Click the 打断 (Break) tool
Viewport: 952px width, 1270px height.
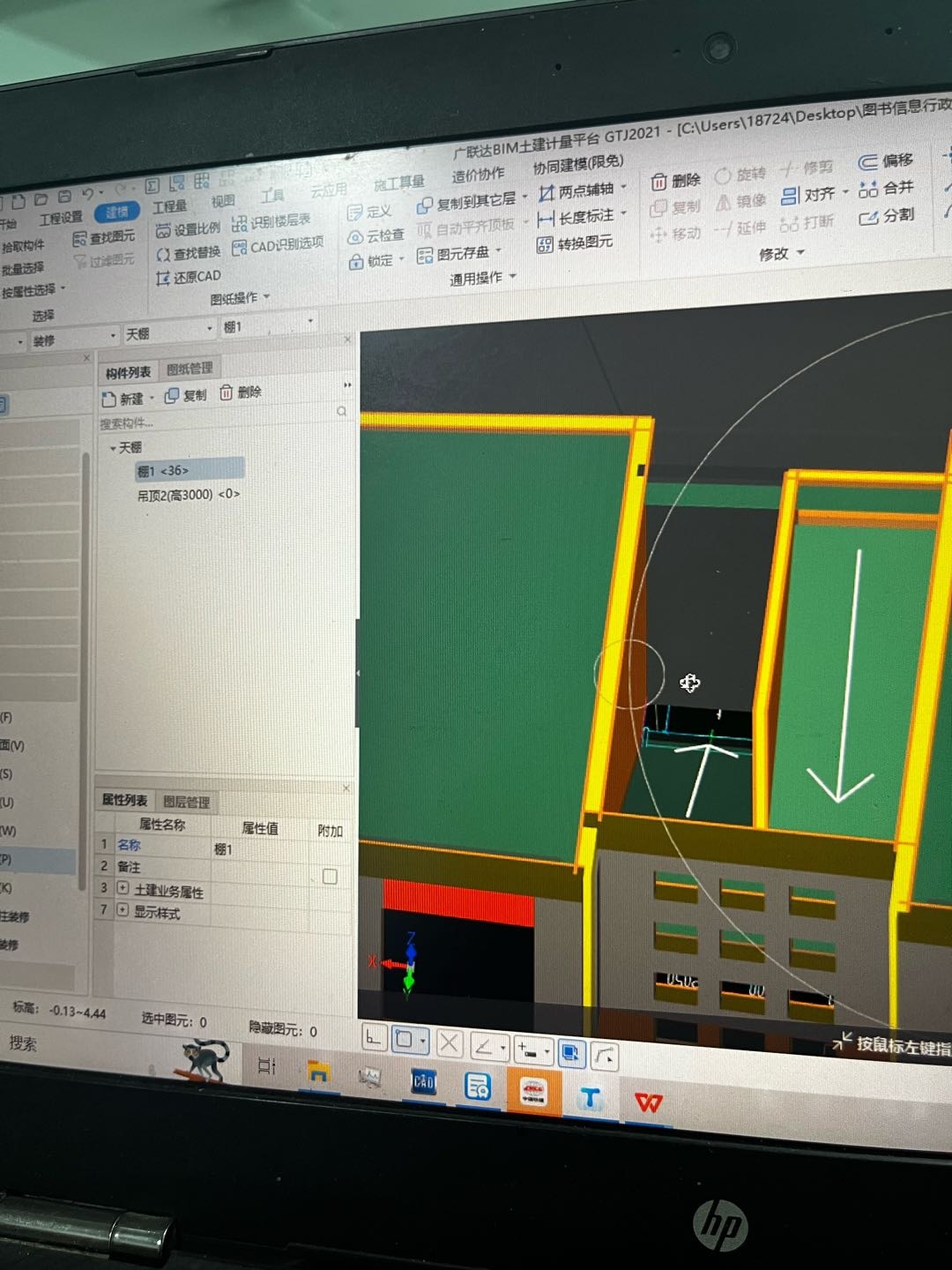807,222
